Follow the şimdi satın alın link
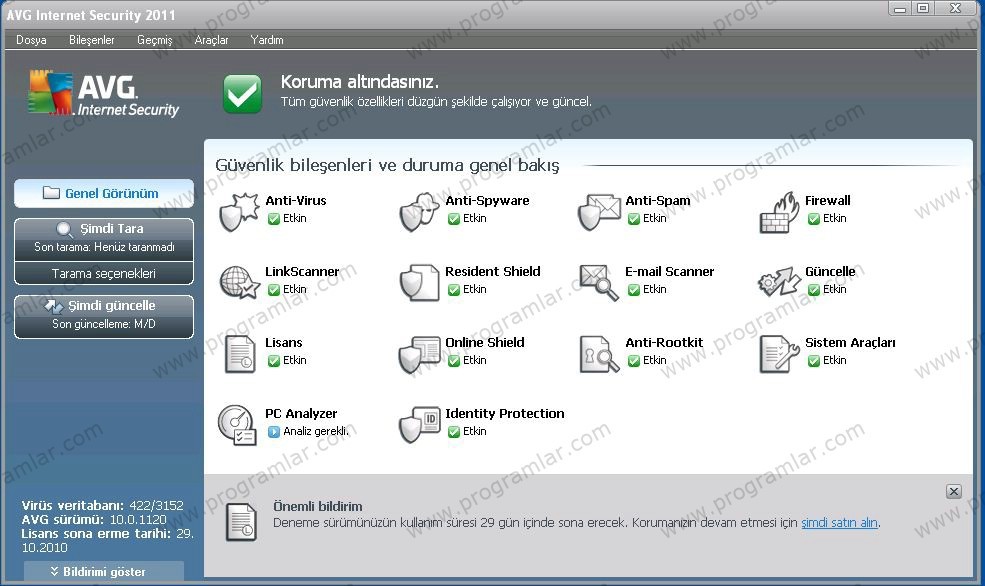This screenshot has width=985, height=586. click(x=839, y=523)
